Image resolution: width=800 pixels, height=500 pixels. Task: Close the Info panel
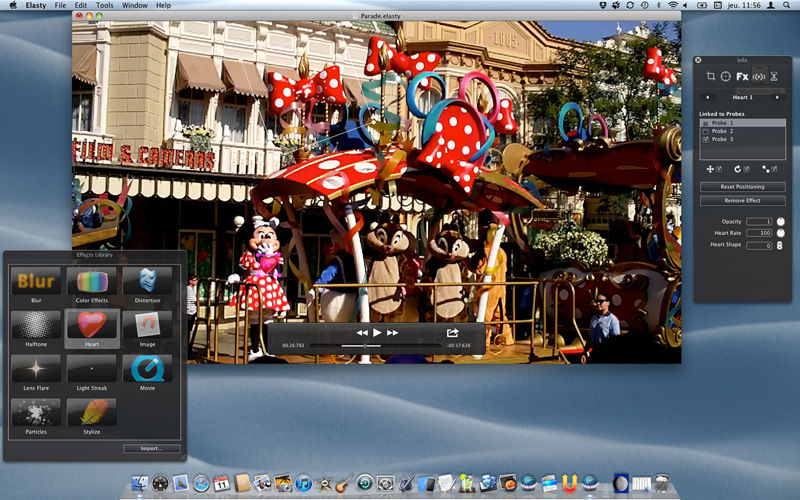click(698, 60)
